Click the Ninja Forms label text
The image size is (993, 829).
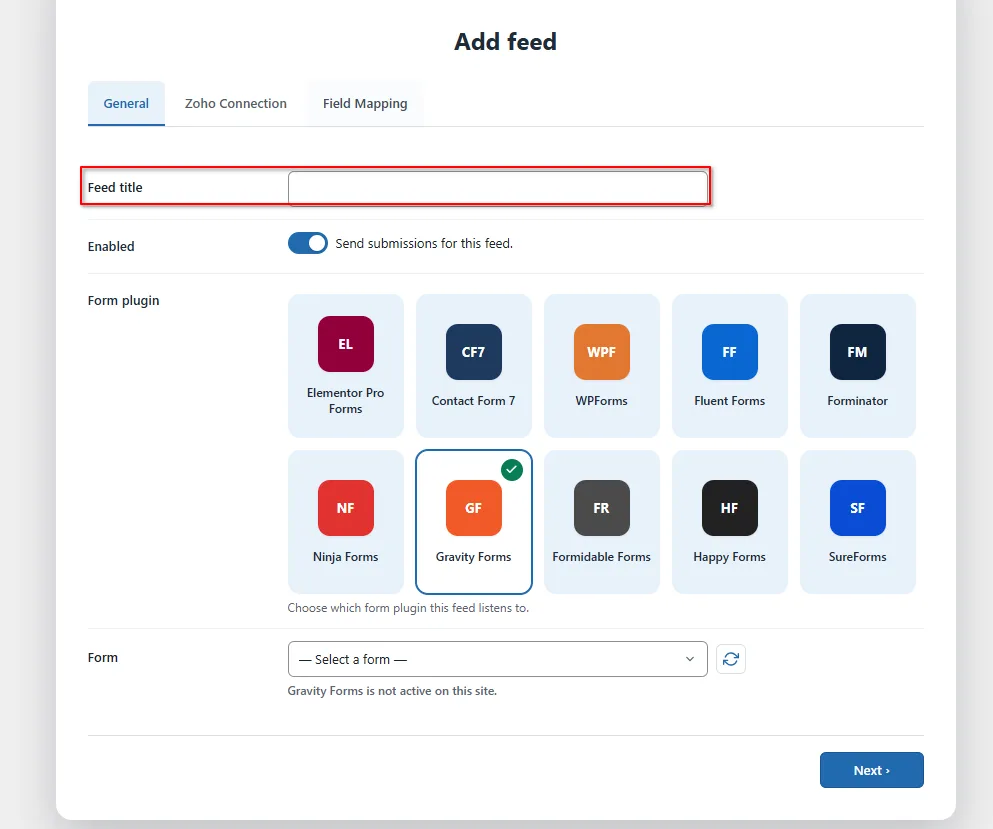point(346,557)
